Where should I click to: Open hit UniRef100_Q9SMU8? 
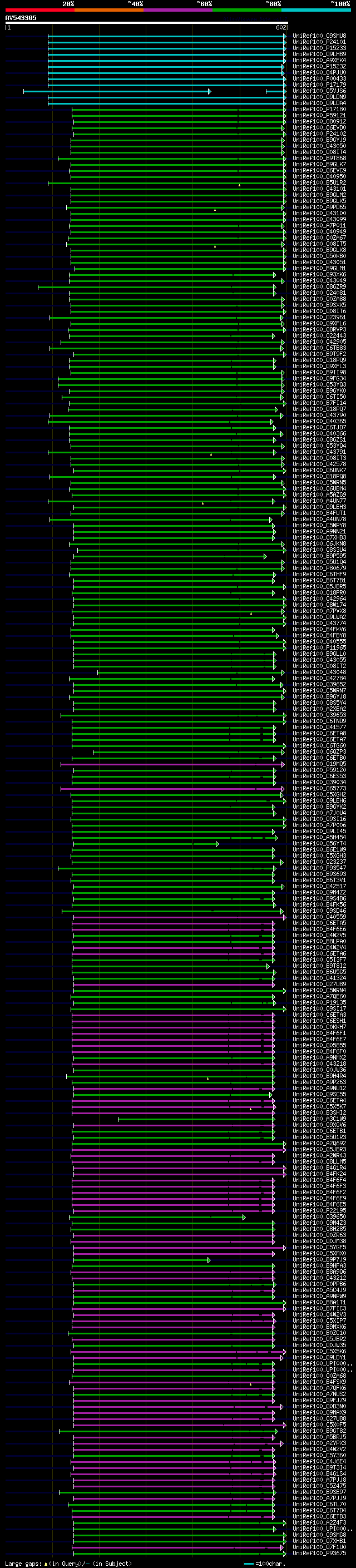319,36
